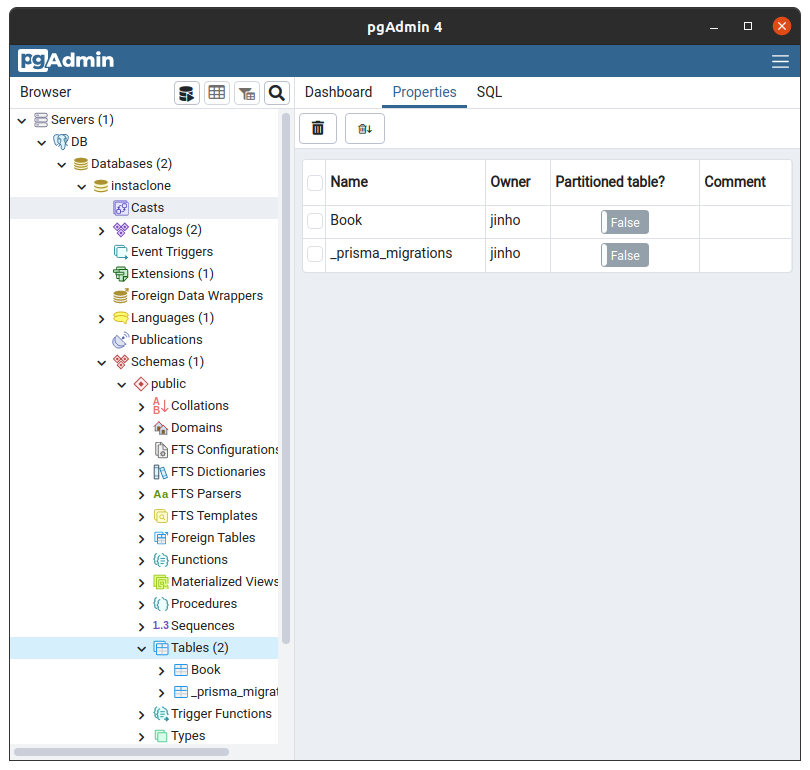Maximize the pgAdmin 4 window
Image resolution: width=810 pixels, height=770 pixels.
tap(747, 26)
